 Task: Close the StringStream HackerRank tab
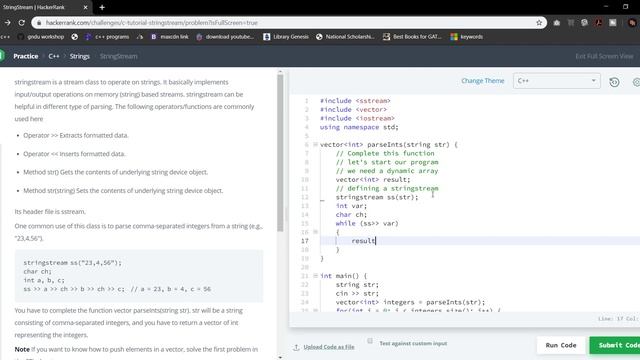(x=85, y=7)
